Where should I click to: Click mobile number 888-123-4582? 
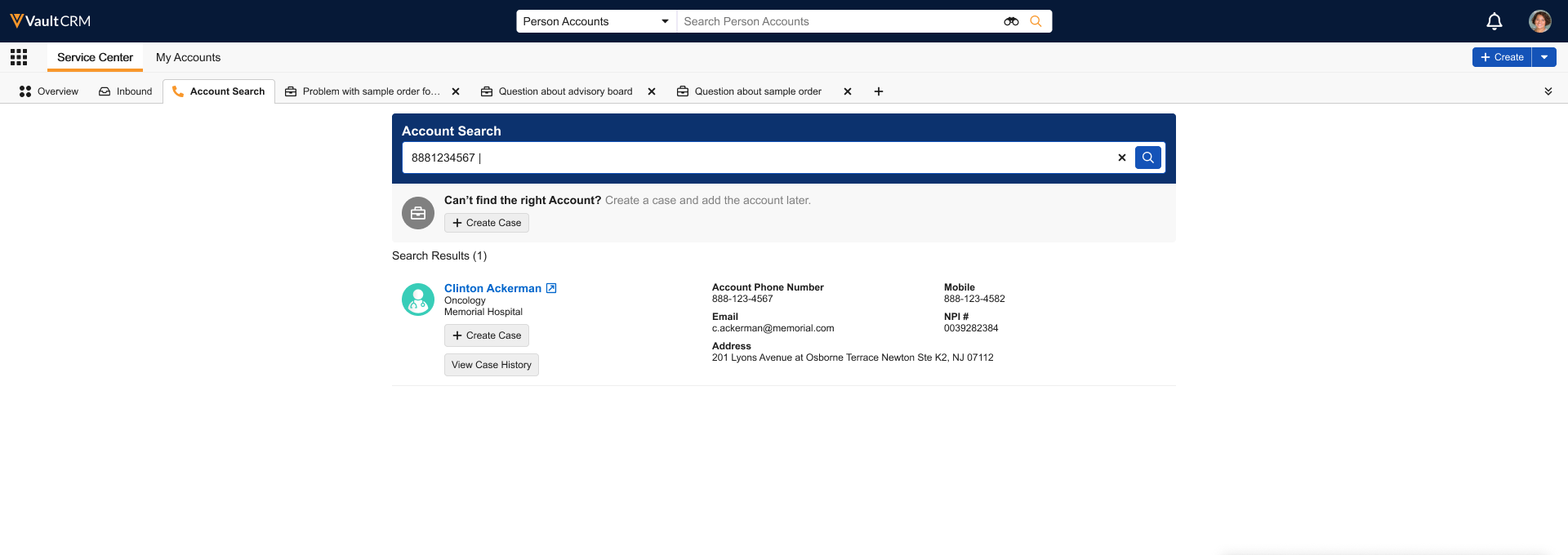[x=974, y=299]
